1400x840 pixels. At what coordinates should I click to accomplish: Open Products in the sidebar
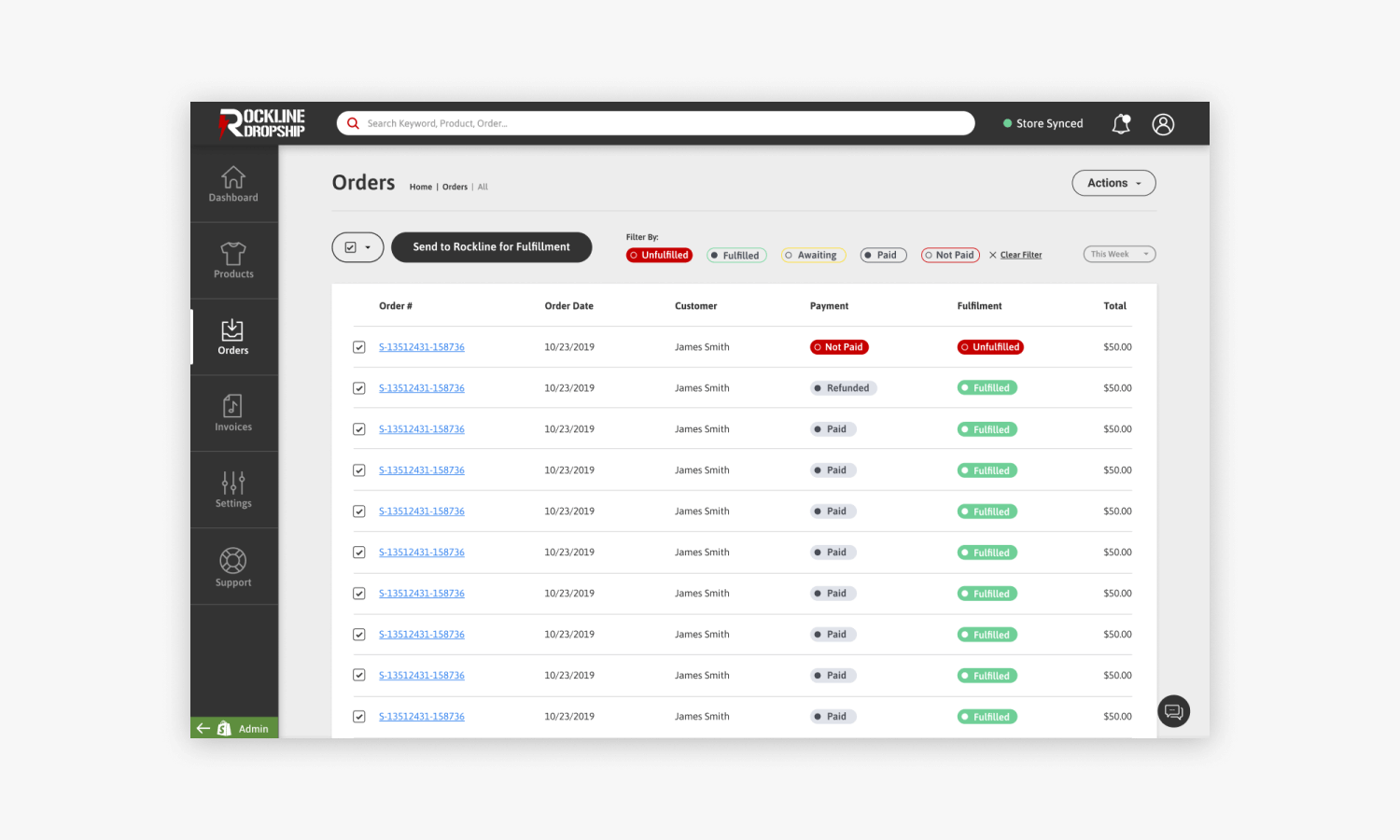(x=233, y=260)
